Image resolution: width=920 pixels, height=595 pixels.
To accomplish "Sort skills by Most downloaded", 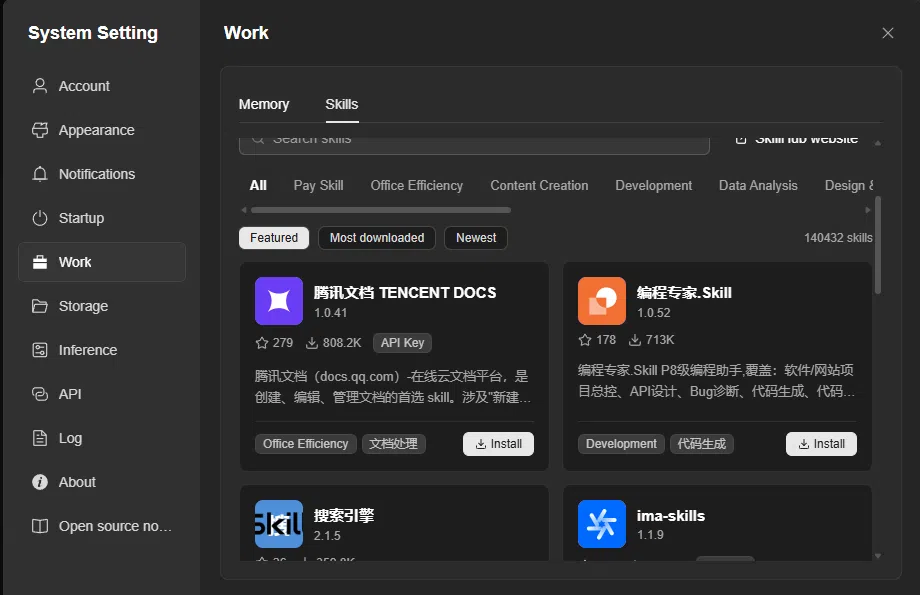I will (x=377, y=238).
